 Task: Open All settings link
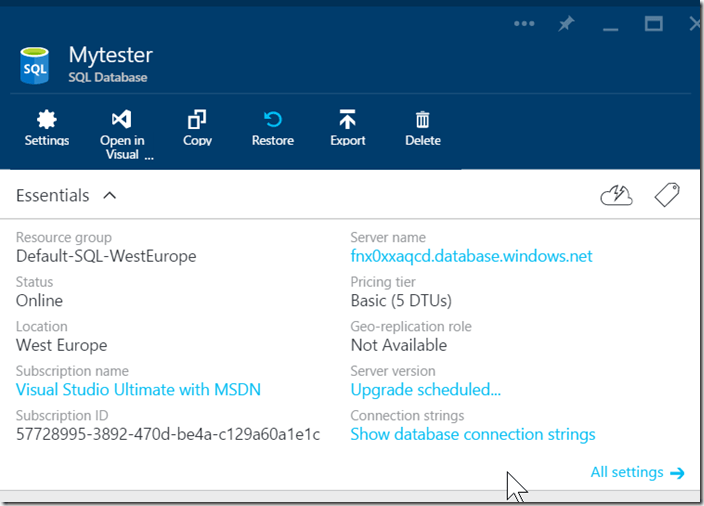(637, 472)
